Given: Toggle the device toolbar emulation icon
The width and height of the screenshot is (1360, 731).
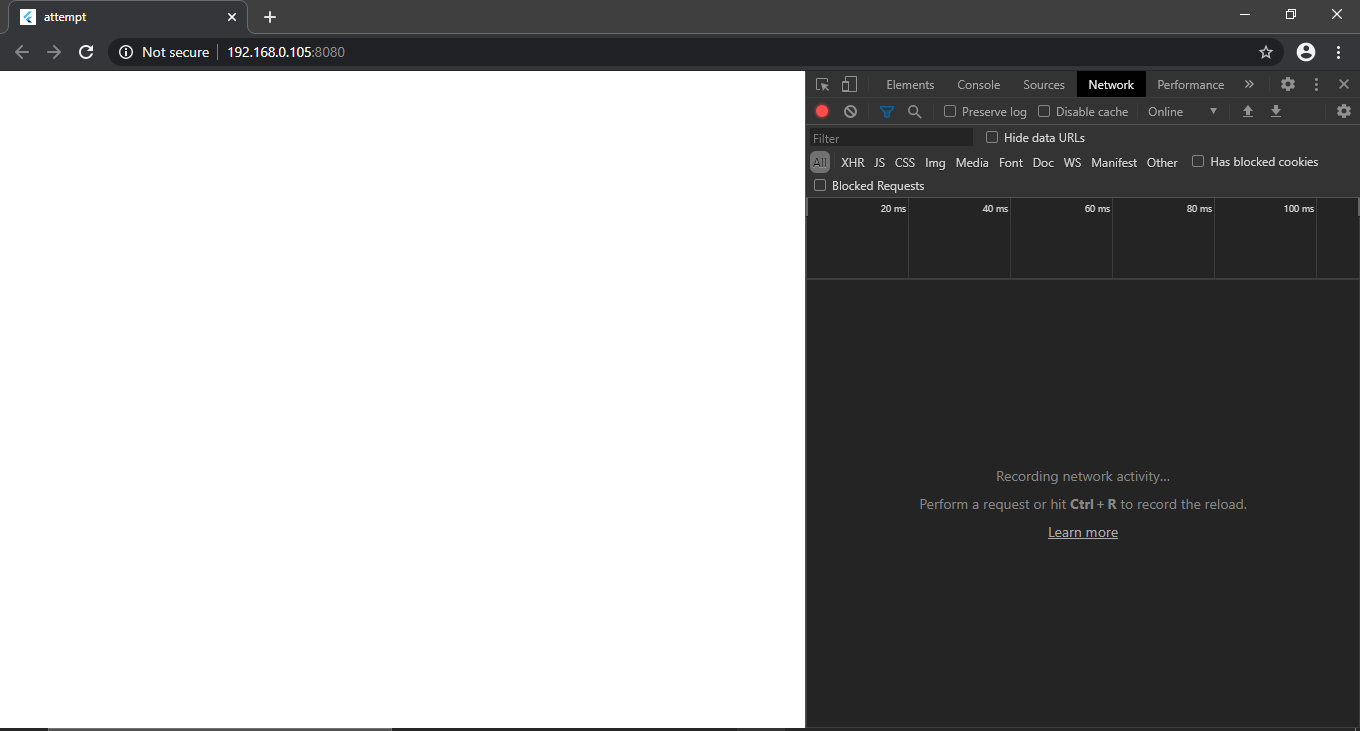Looking at the screenshot, I should (848, 84).
